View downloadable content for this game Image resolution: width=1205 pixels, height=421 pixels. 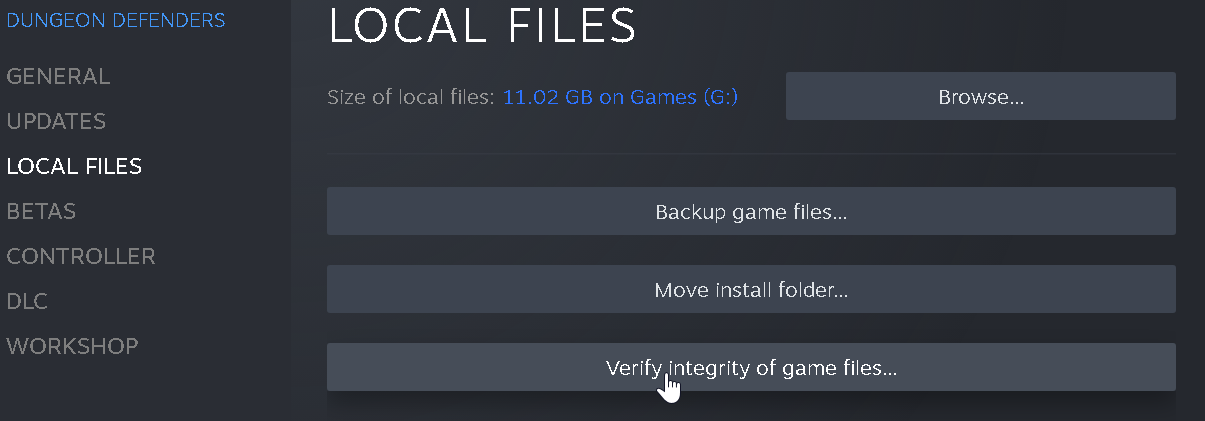[x=27, y=302]
